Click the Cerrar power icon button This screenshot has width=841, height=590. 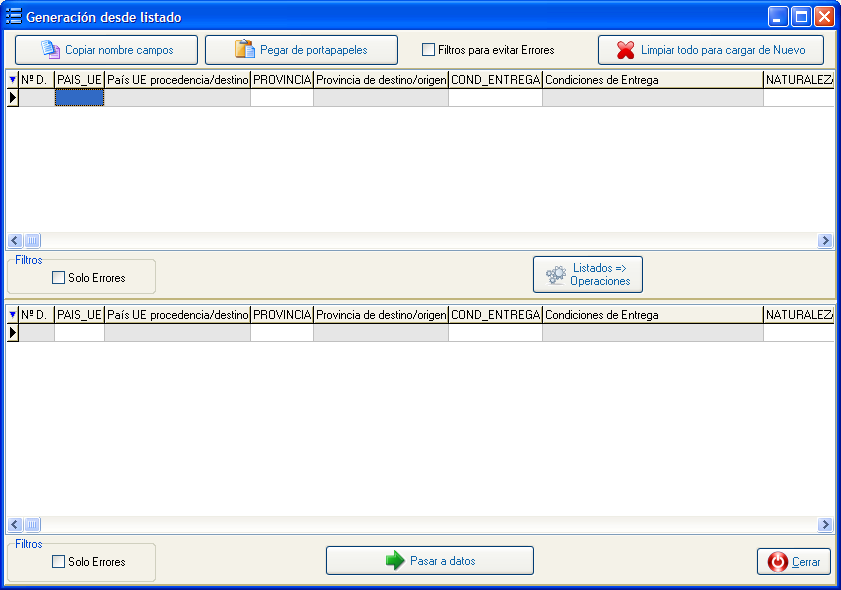[777, 562]
